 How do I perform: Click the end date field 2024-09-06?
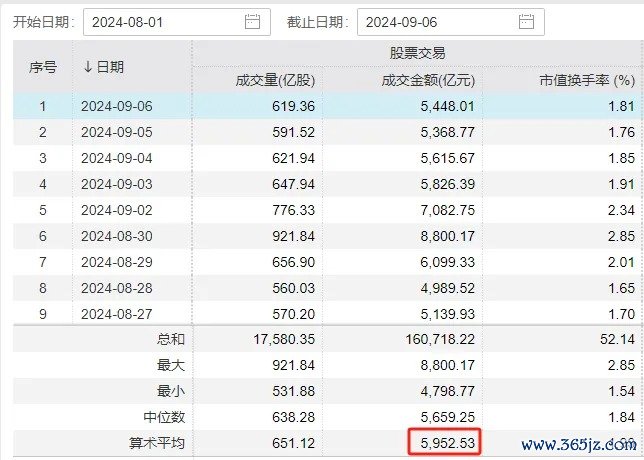click(435, 21)
